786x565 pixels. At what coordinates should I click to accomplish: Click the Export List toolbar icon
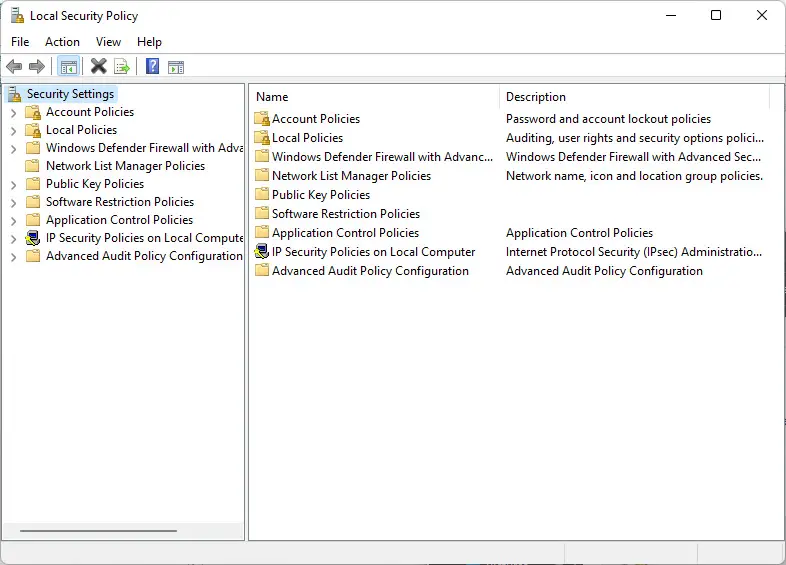coord(122,66)
